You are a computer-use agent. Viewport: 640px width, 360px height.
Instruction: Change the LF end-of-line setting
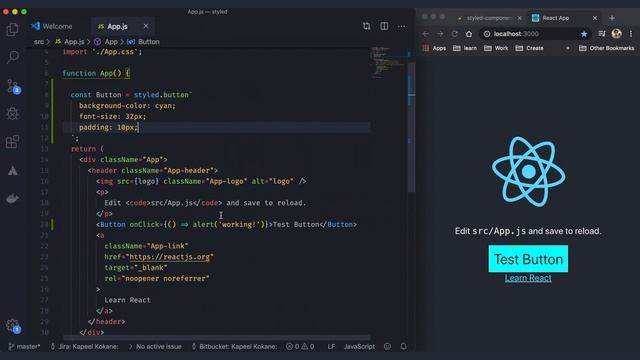pos(331,347)
